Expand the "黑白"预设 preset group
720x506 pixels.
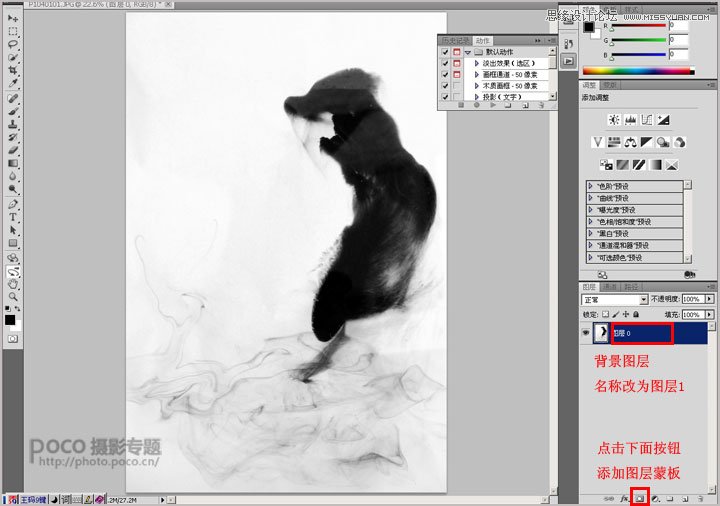(589, 233)
